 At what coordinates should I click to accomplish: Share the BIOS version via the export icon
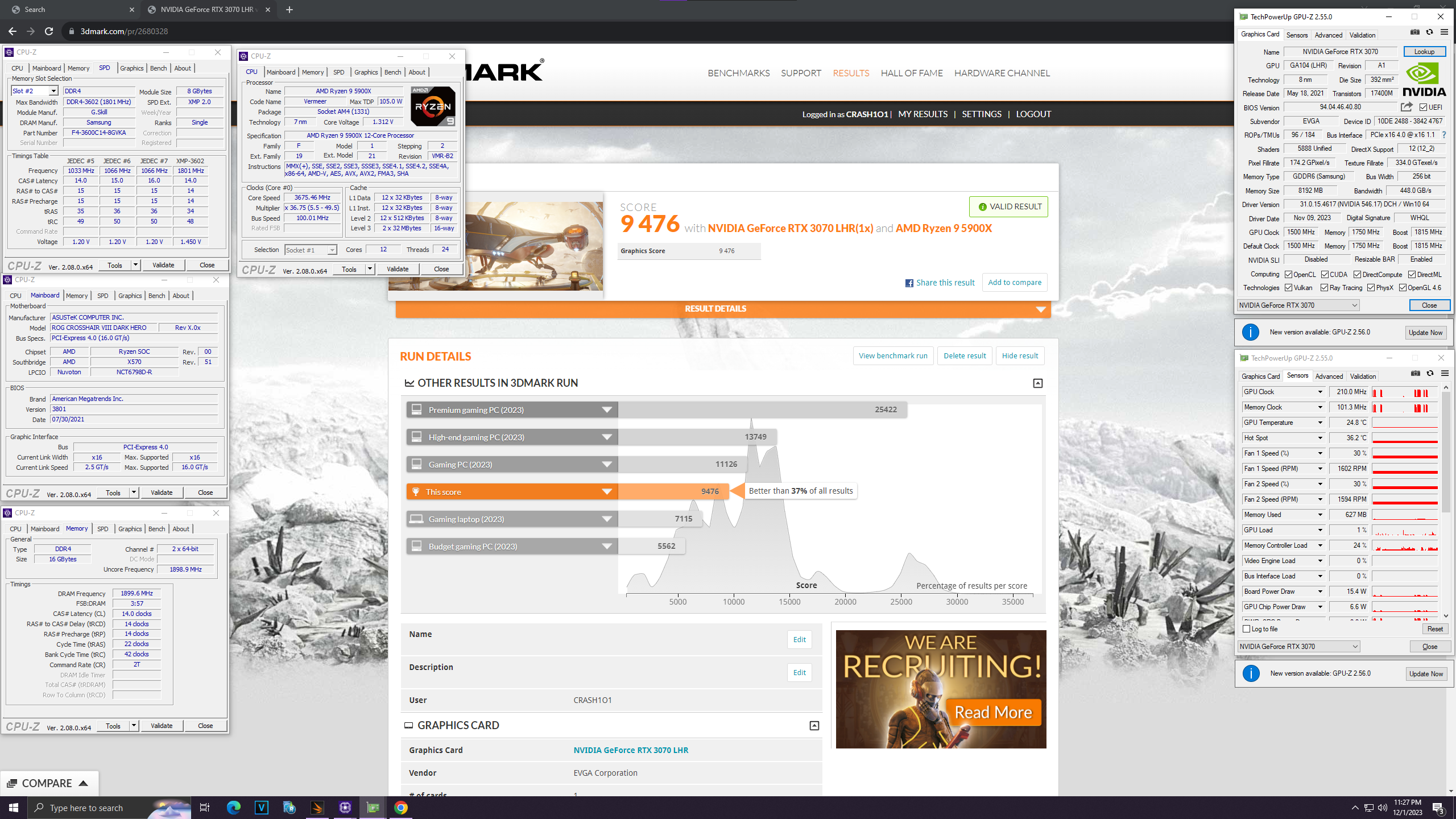tap(1407, 107)
